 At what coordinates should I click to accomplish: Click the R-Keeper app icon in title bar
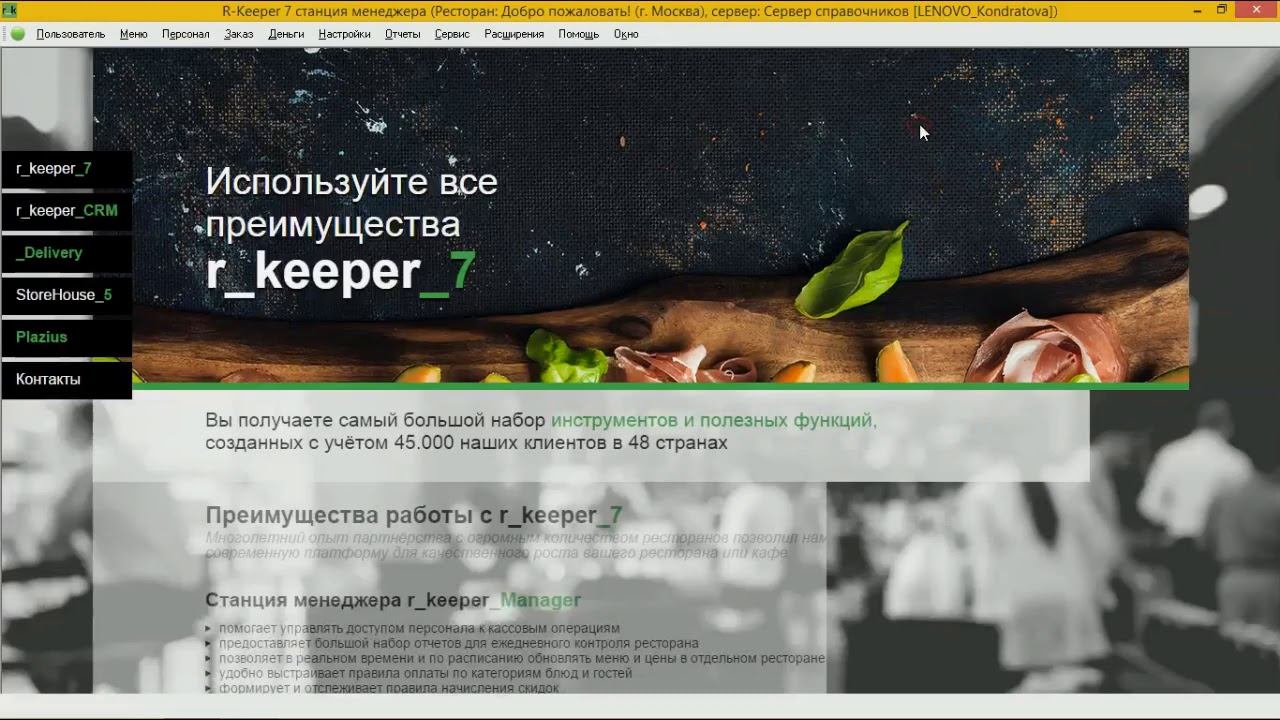pyautogui.click(x=11, y=10)
